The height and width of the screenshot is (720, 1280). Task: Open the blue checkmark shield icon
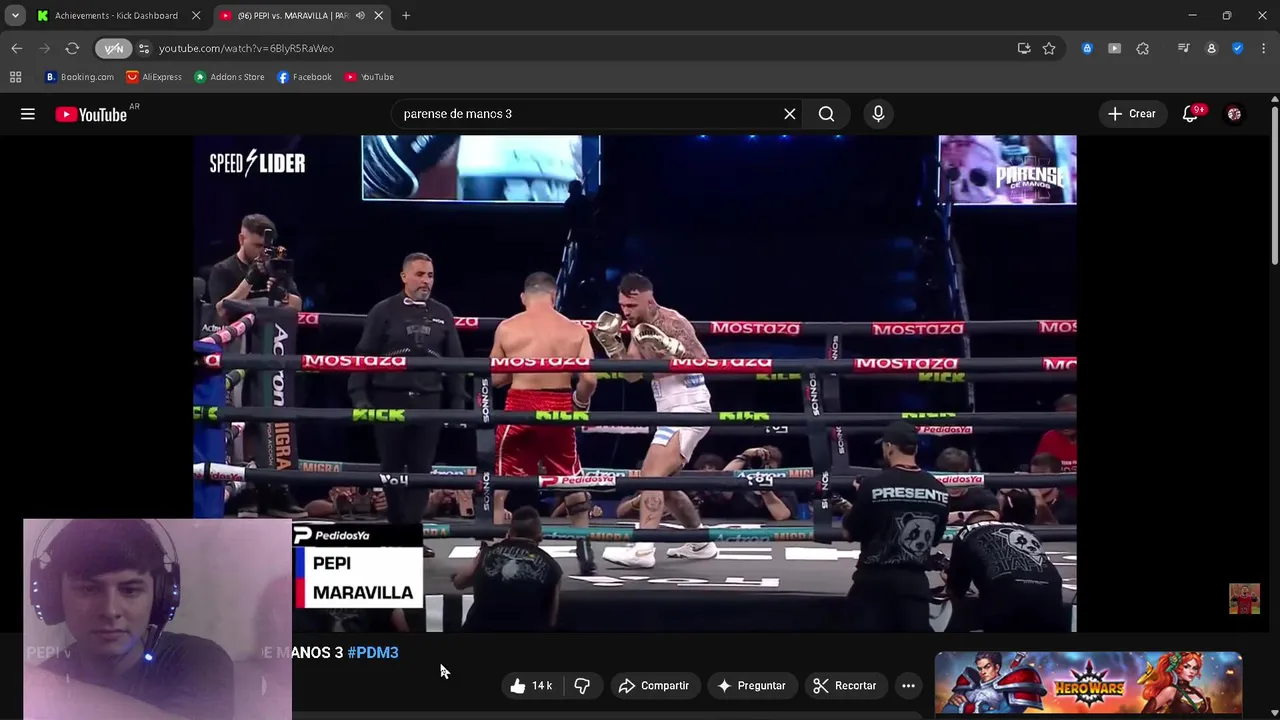(x=1238, y=48)
